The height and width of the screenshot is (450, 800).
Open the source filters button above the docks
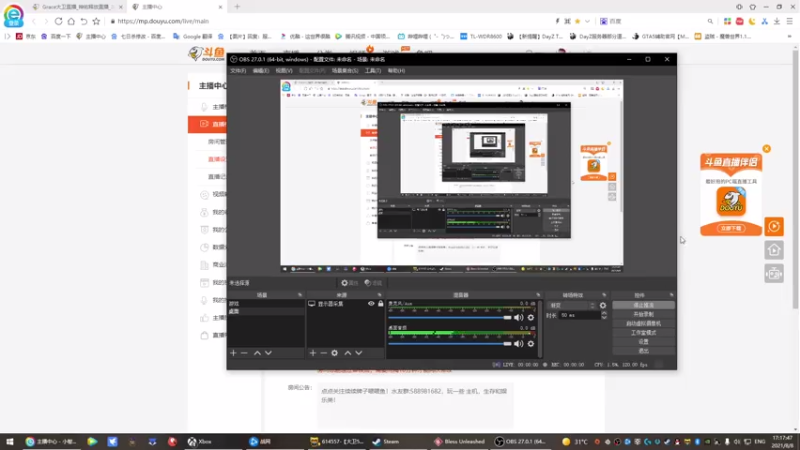point(373,283)
